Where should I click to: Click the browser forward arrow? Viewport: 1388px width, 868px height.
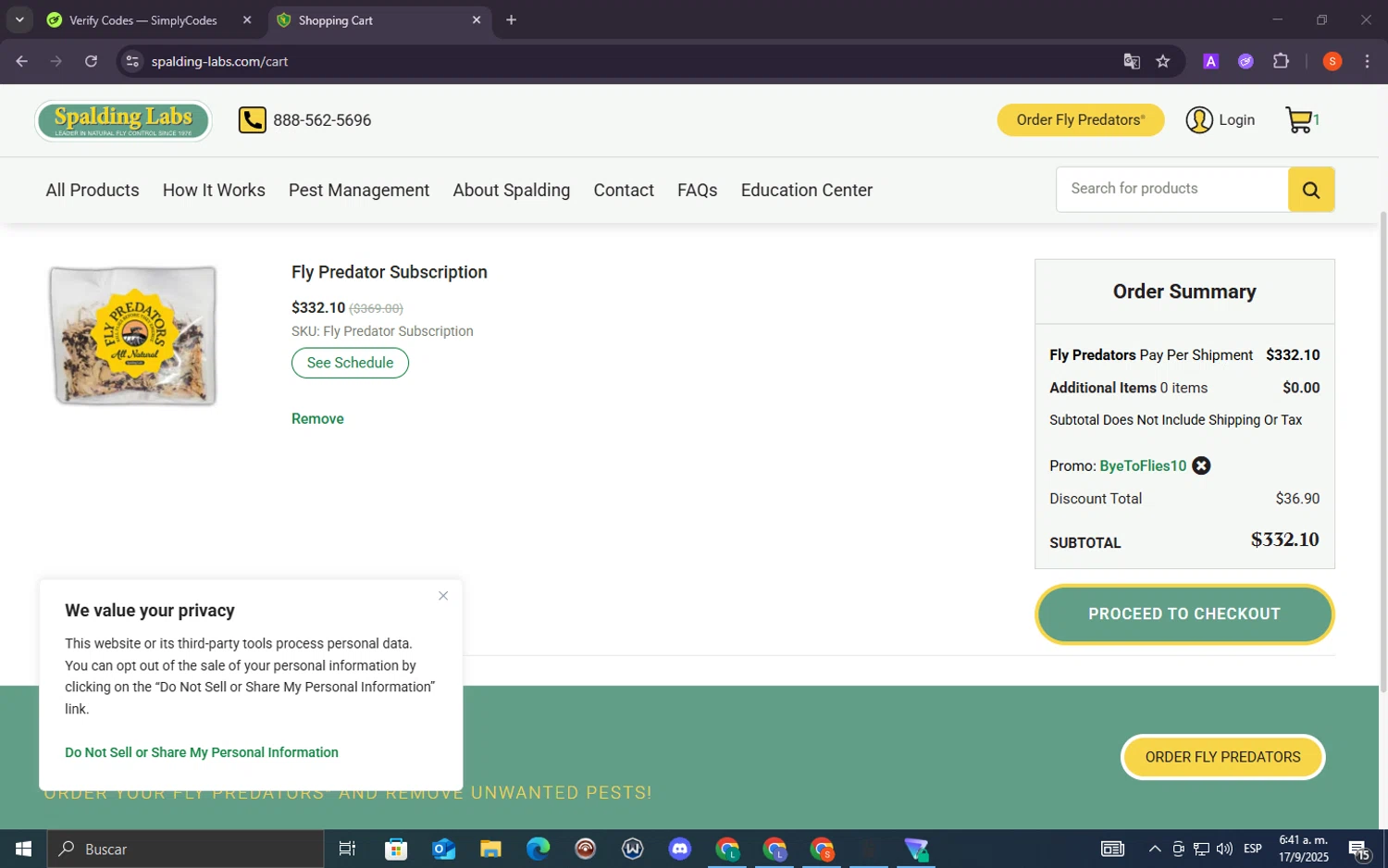[56, 61]
